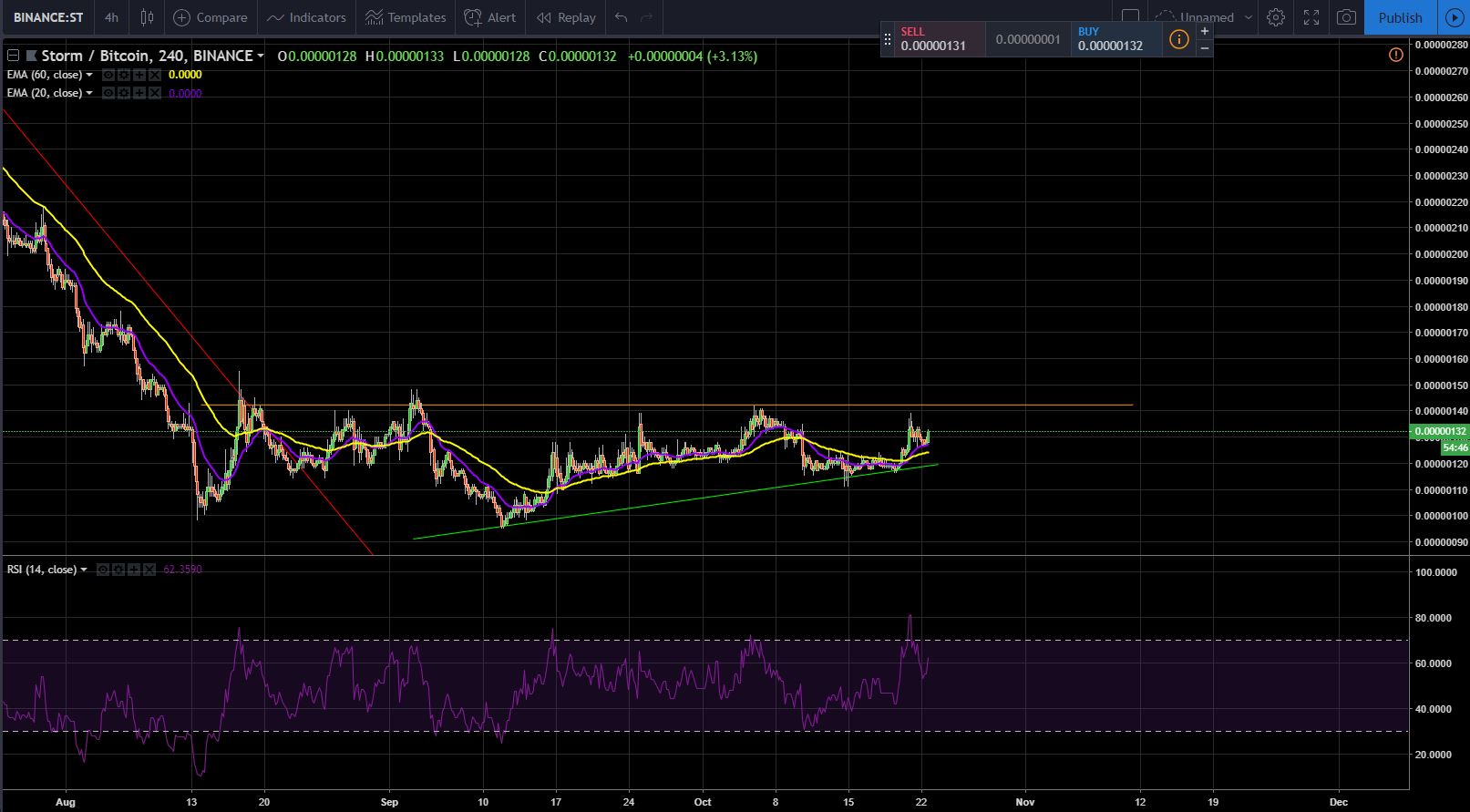This screenshot has width=1470, height=812.
Task: Click the plus icon for EMA (20, close)
Action: click(x=139, y=93)
